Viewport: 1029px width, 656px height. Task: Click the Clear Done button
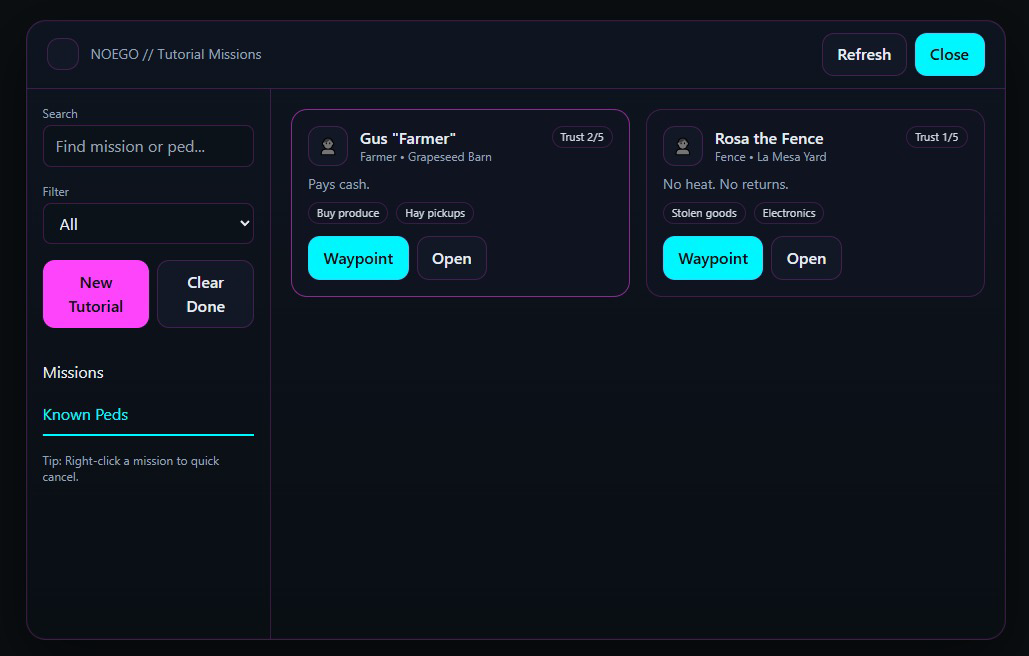click(x=205, y=294)
